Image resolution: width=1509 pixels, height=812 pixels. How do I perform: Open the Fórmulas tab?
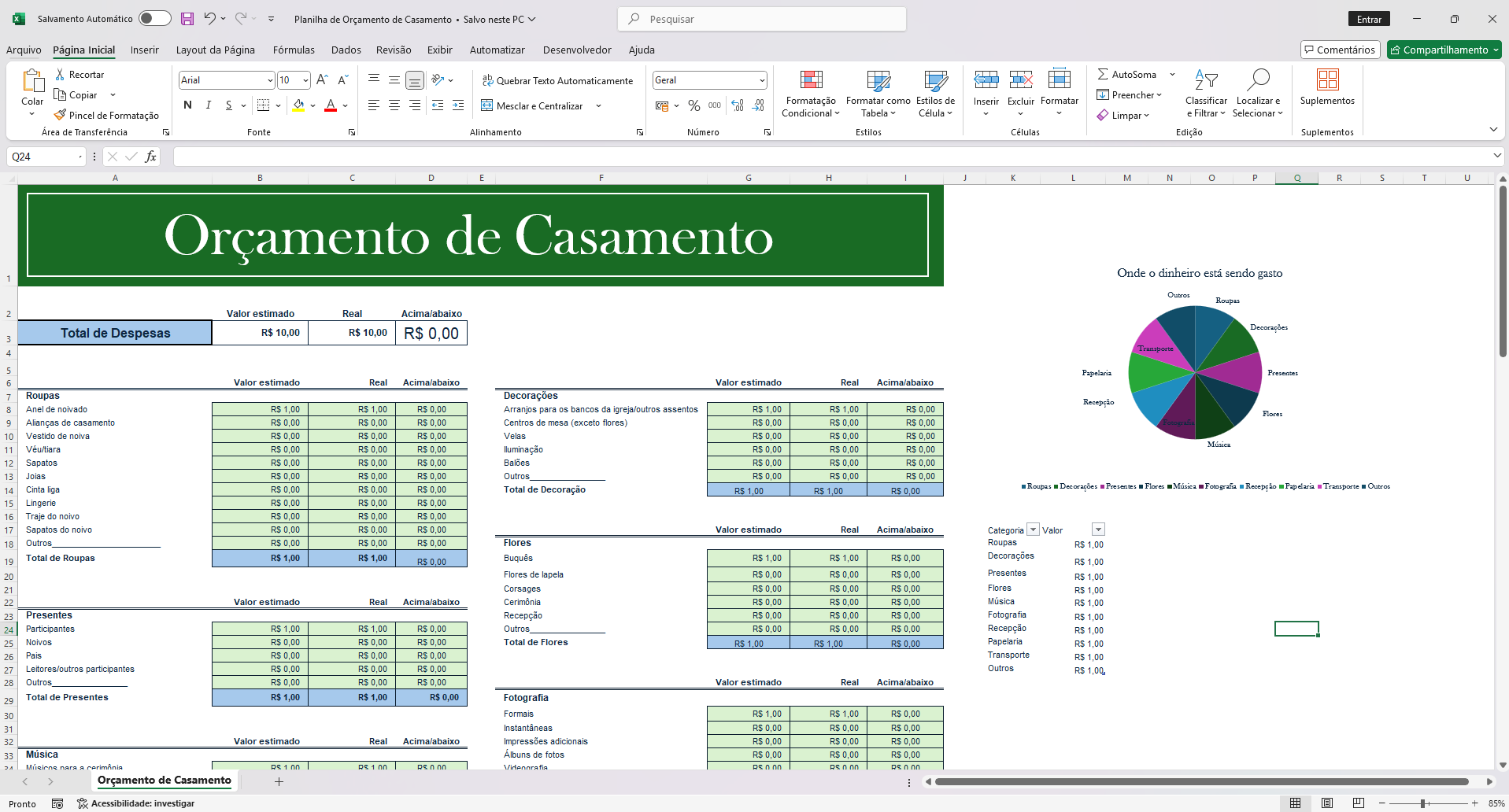tap(294, 50)
